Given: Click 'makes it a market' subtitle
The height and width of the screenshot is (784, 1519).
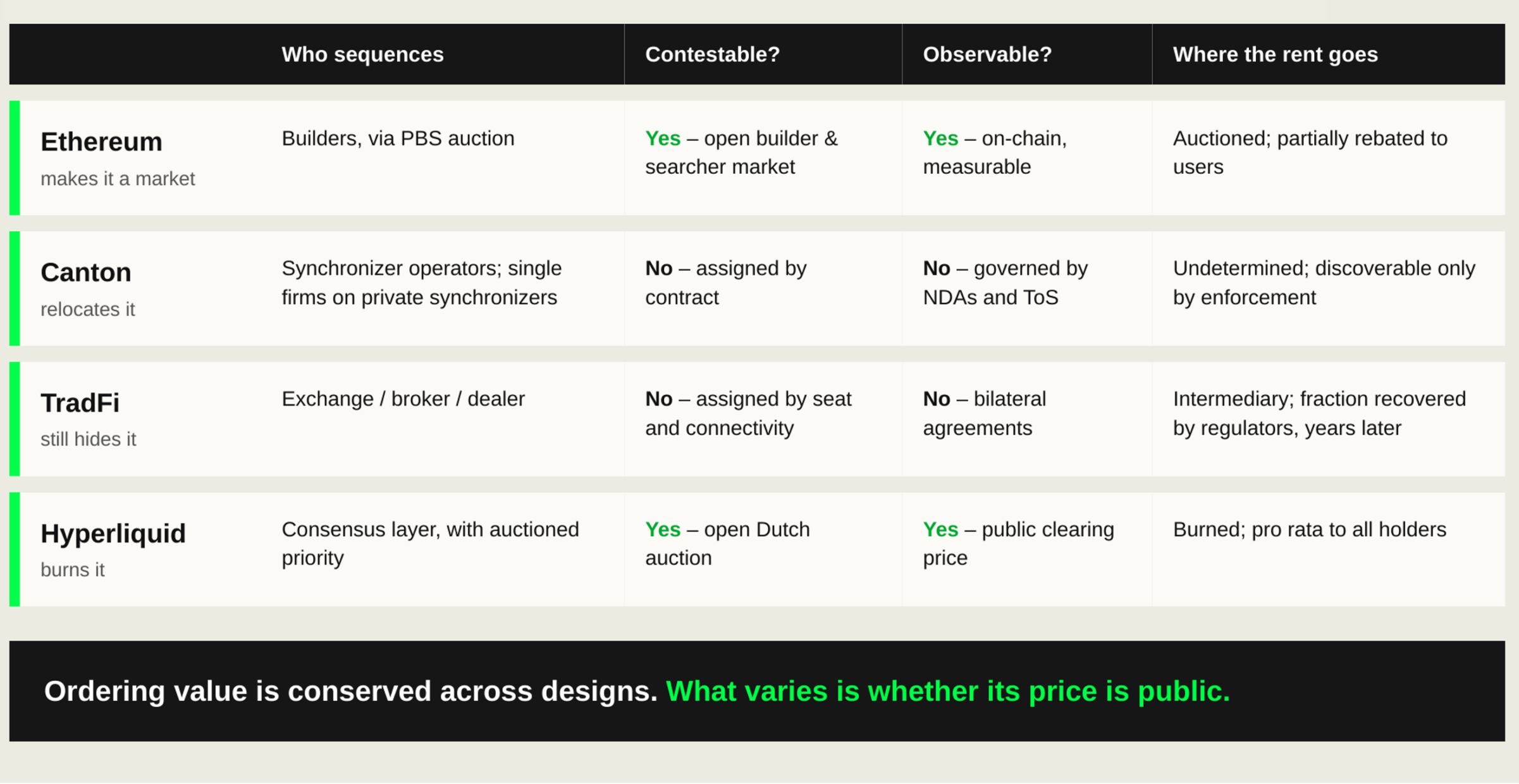Looking at the screenshot, I should point(118,179).
